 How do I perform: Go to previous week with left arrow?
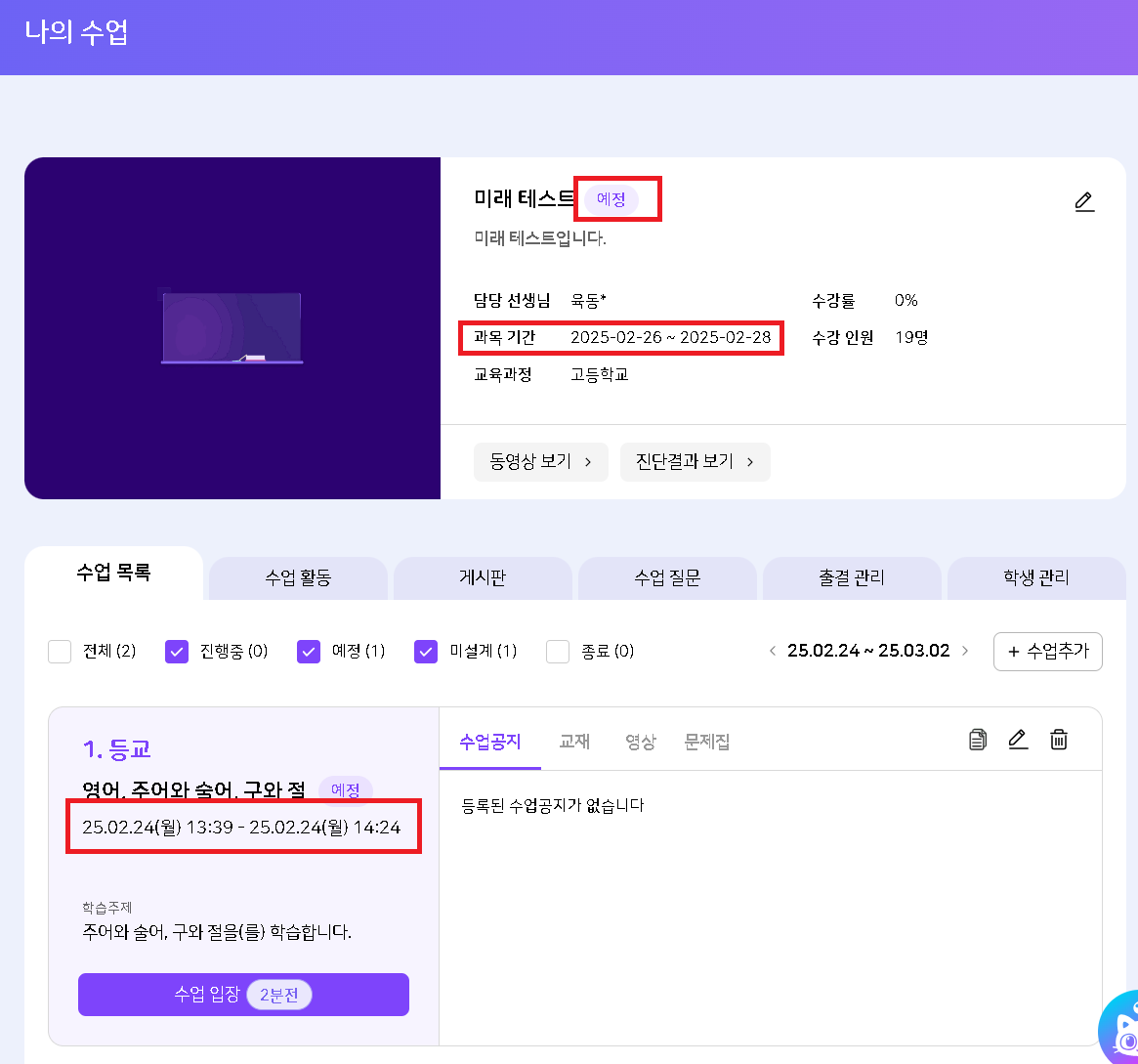point(773,651)
